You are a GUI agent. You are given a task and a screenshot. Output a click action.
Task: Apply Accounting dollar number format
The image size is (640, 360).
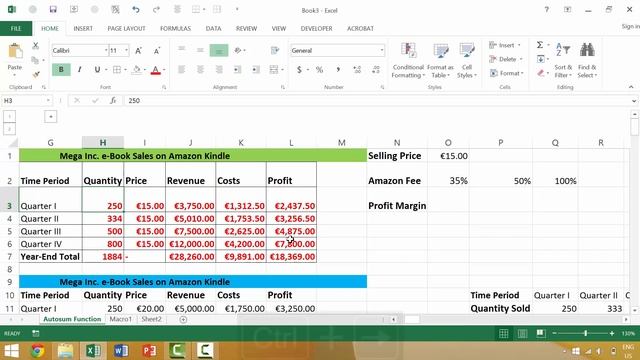click(x=299, y=70)
